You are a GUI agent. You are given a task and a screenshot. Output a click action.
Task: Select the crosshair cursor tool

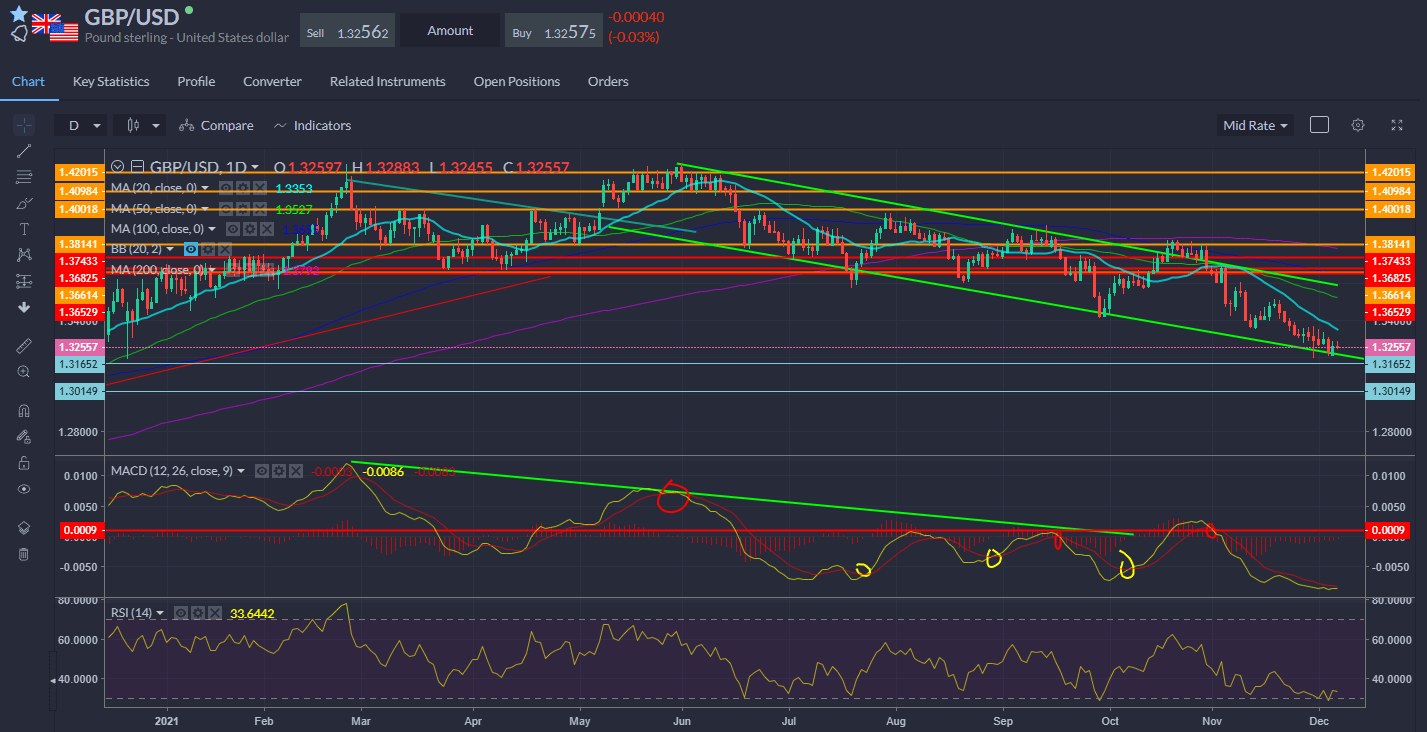point(23,125)
